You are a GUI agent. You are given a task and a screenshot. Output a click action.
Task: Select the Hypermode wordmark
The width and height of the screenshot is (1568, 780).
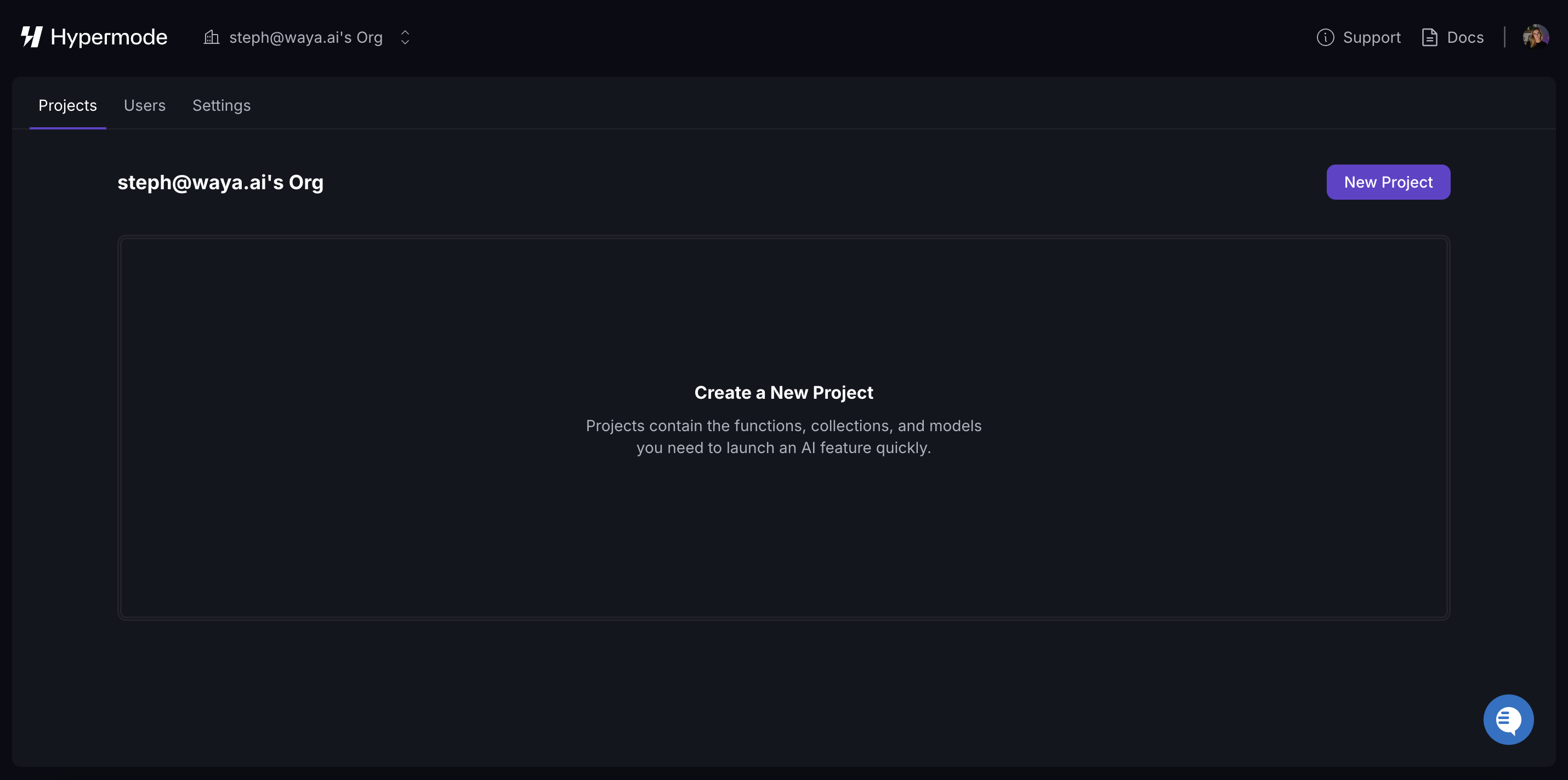click(x=109, y=37)
